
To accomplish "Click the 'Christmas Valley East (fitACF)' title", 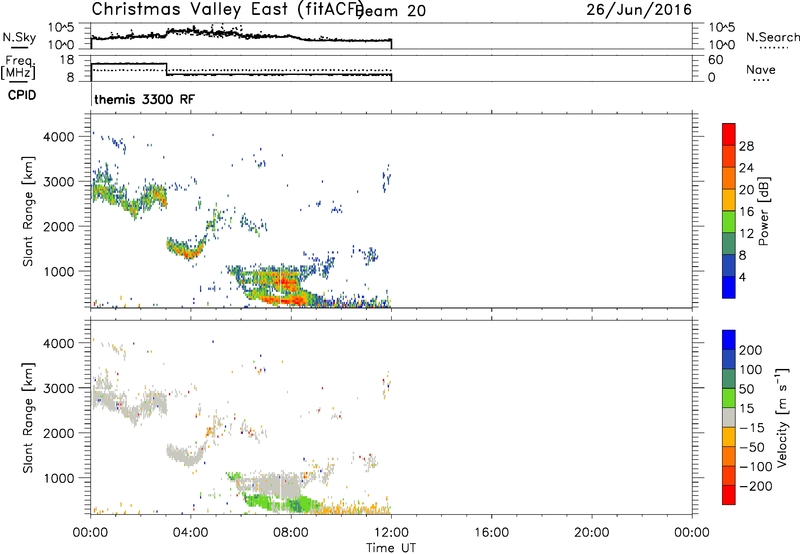I will [228, 9].
